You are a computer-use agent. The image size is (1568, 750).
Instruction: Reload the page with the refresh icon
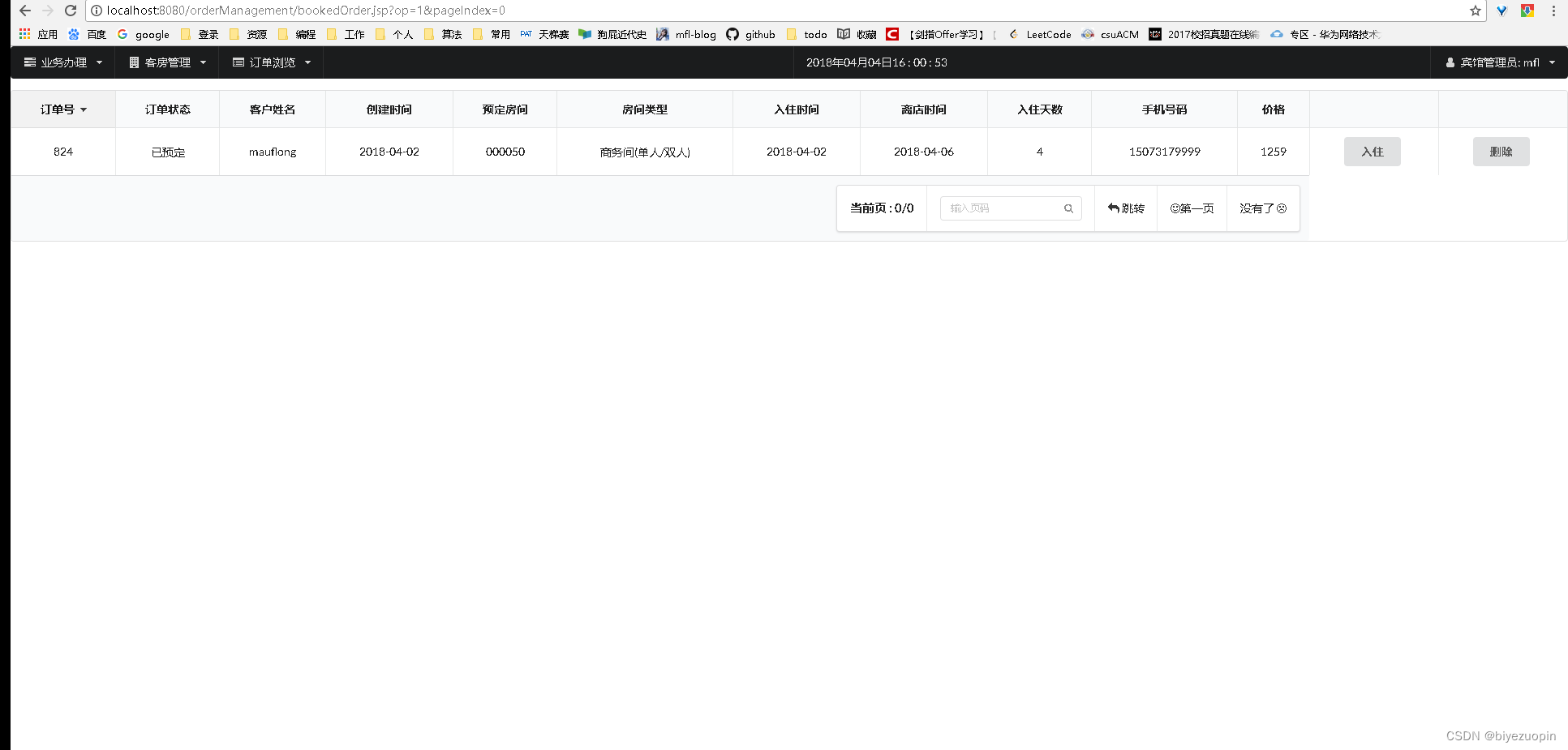pos(71,11)
